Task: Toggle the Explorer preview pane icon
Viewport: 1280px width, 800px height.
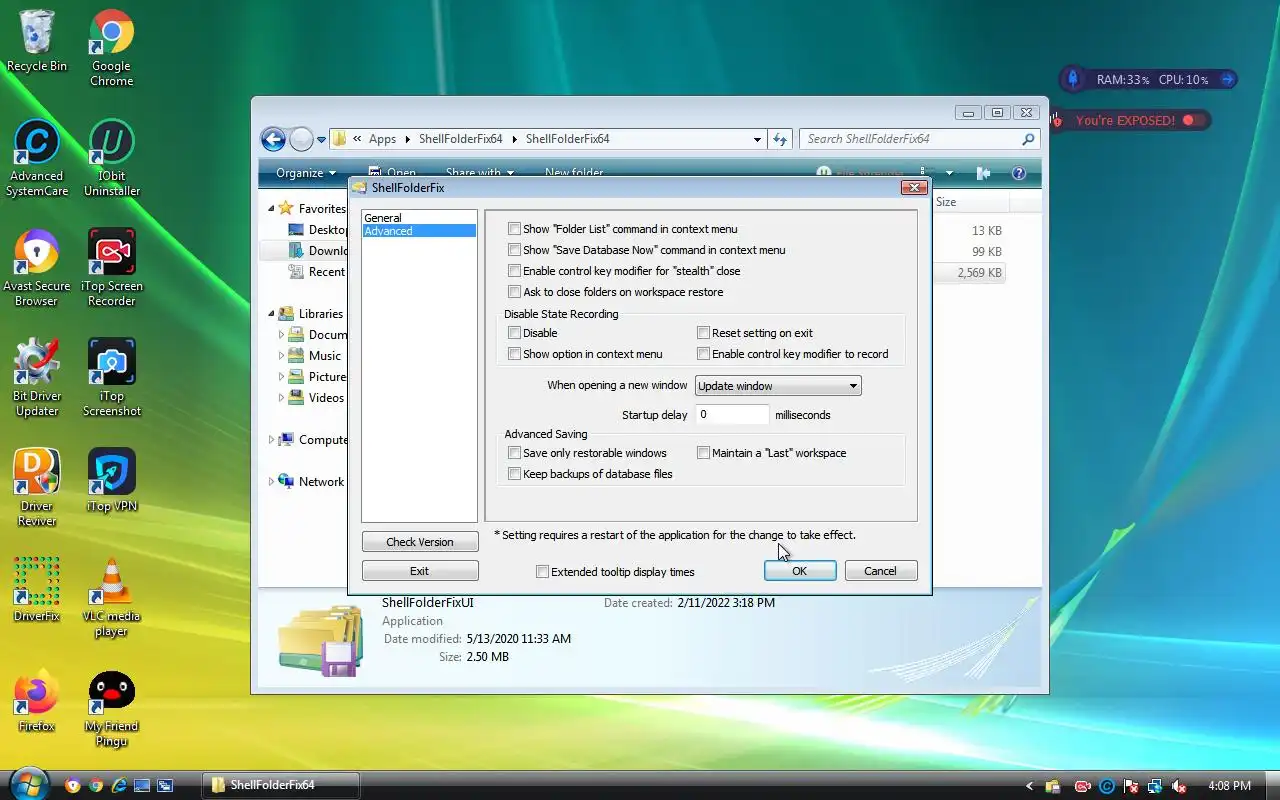Action: (x=983, y=173)
